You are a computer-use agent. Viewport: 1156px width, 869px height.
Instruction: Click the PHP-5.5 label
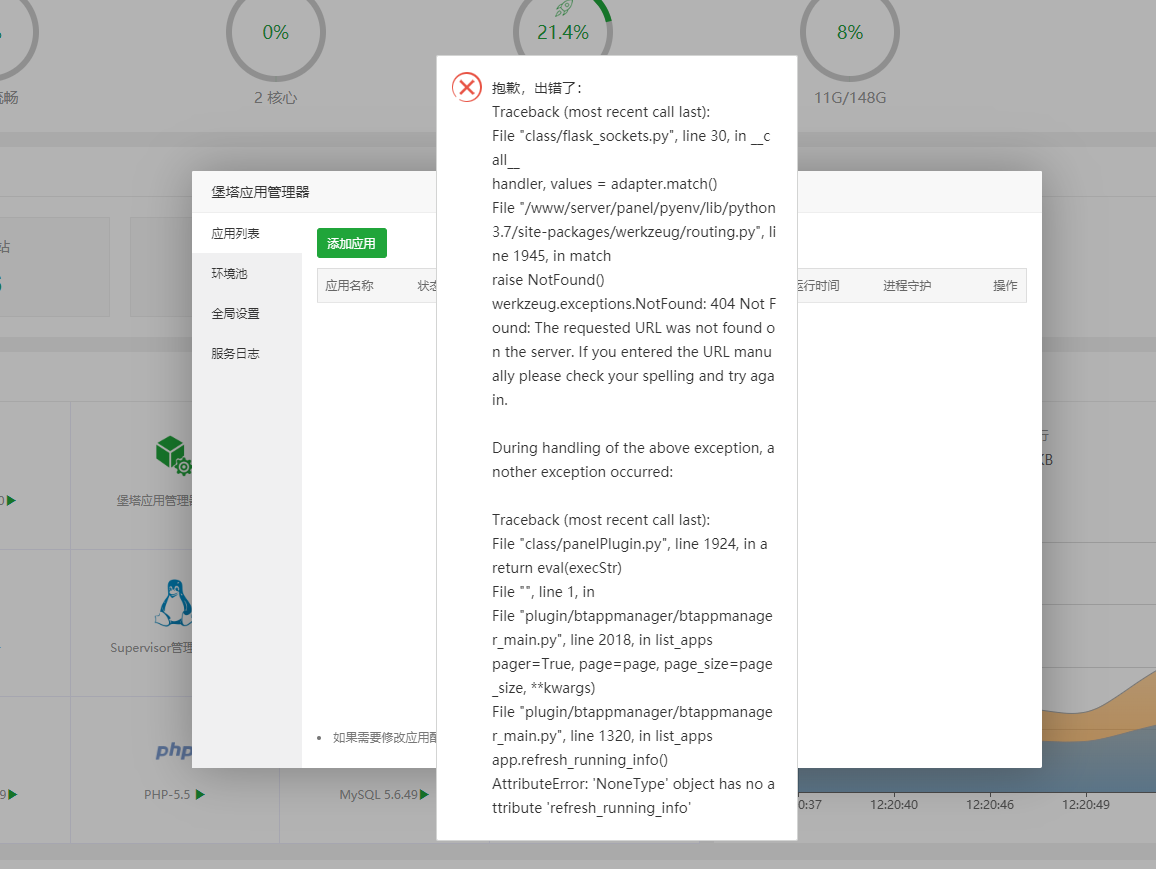167,795
